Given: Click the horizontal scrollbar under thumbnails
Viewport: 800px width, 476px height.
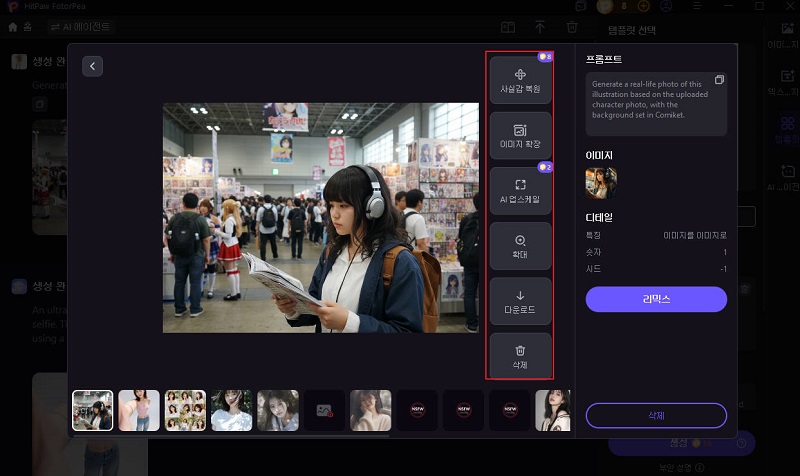Looking at the screenshot, I should pyautogui.click(x=231, y=436).
